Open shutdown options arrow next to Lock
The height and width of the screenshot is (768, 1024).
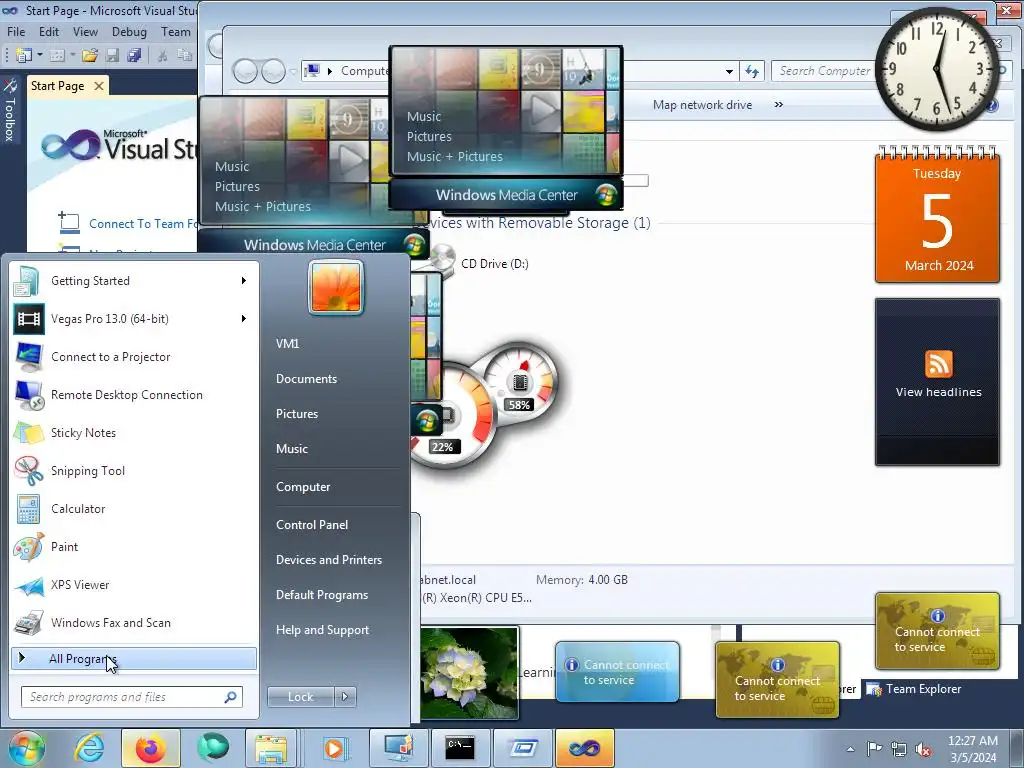[x=345, y=697]
